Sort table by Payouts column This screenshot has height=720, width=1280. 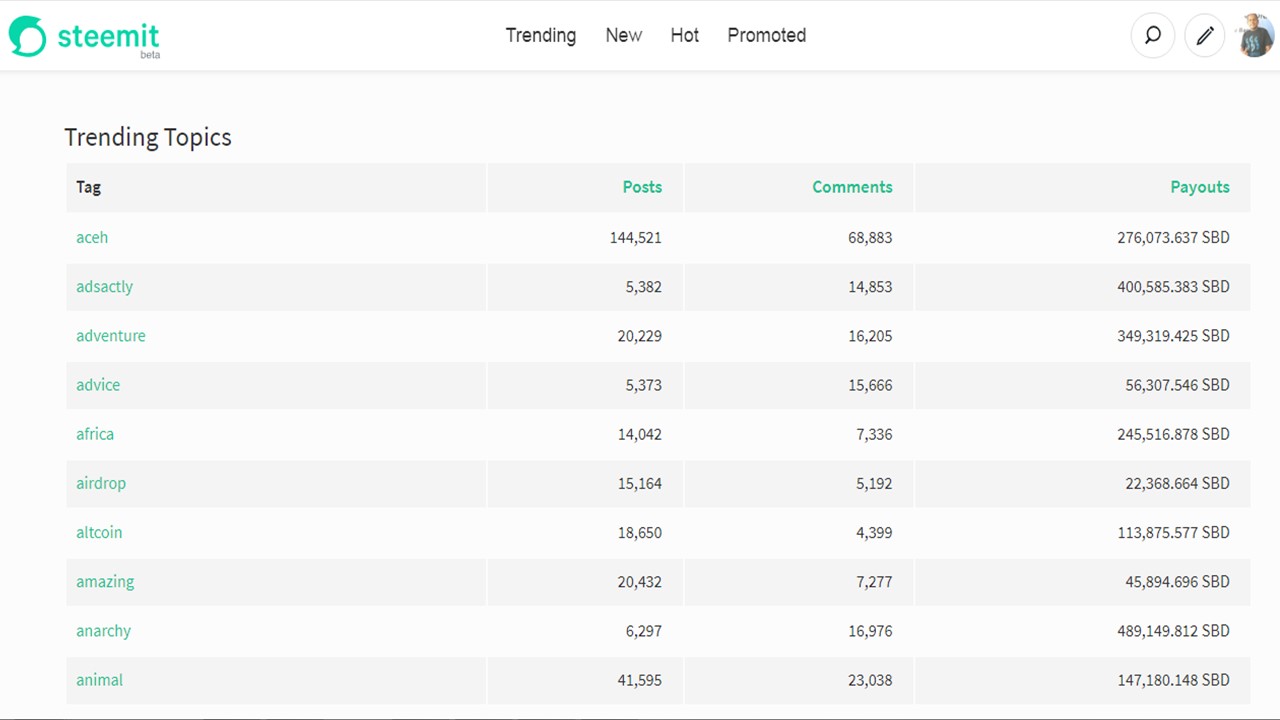tap(1200, 187)
